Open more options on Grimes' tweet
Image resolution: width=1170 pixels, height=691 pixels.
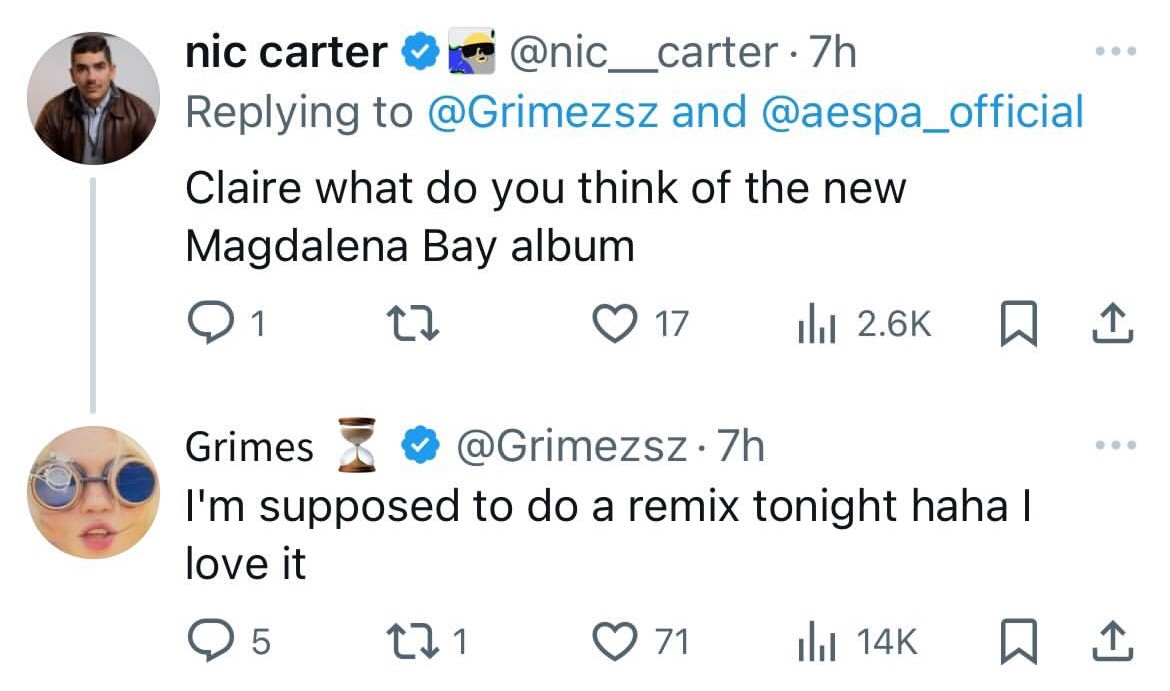(x=1118, y=443)
